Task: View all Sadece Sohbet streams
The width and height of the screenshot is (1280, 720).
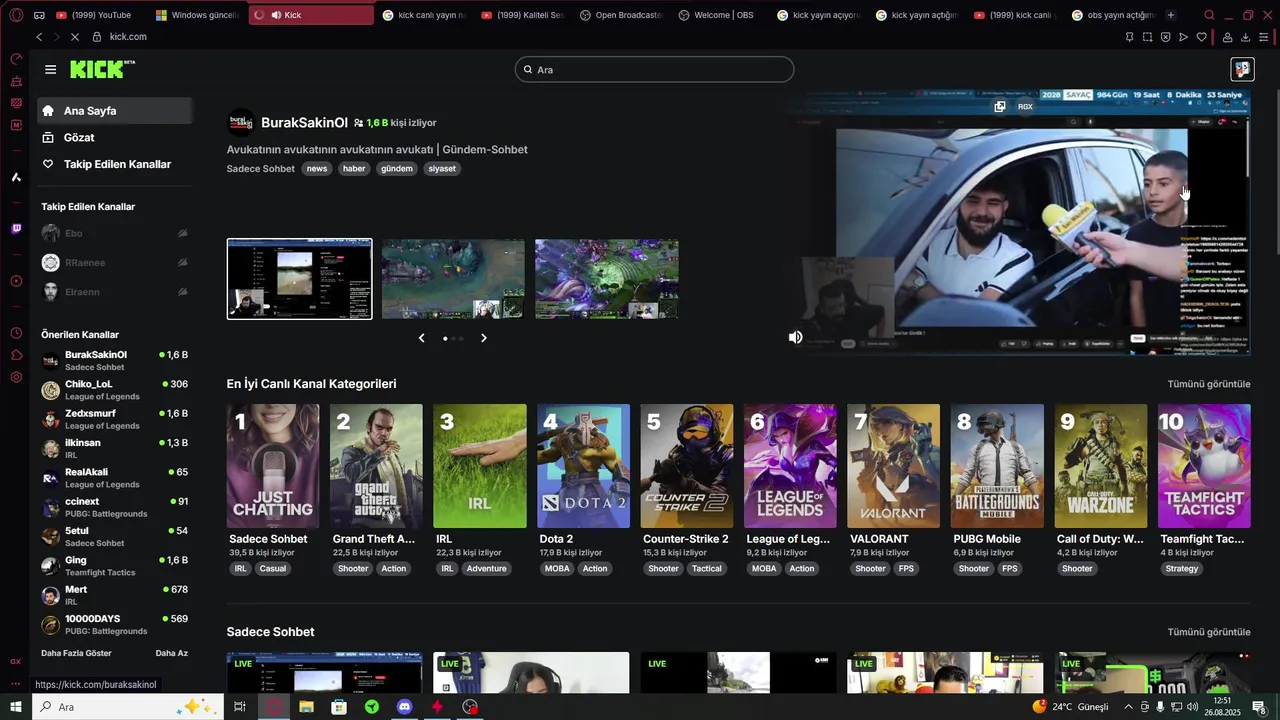Action: 1209,632
